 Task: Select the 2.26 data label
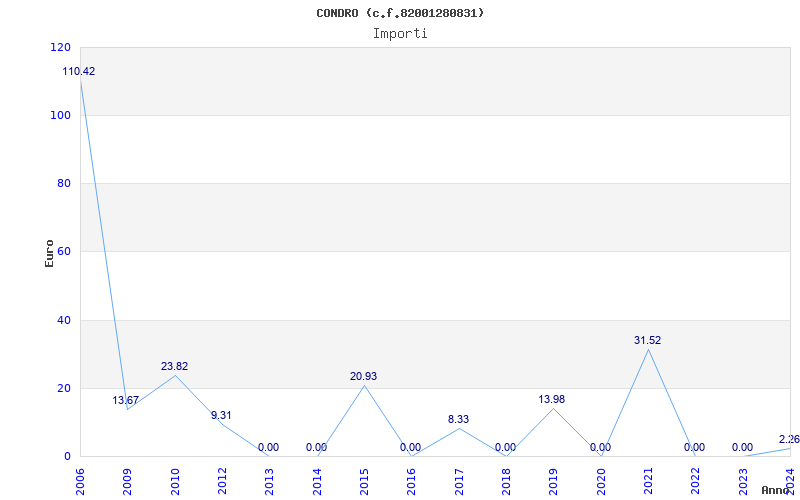click(789, 439)
